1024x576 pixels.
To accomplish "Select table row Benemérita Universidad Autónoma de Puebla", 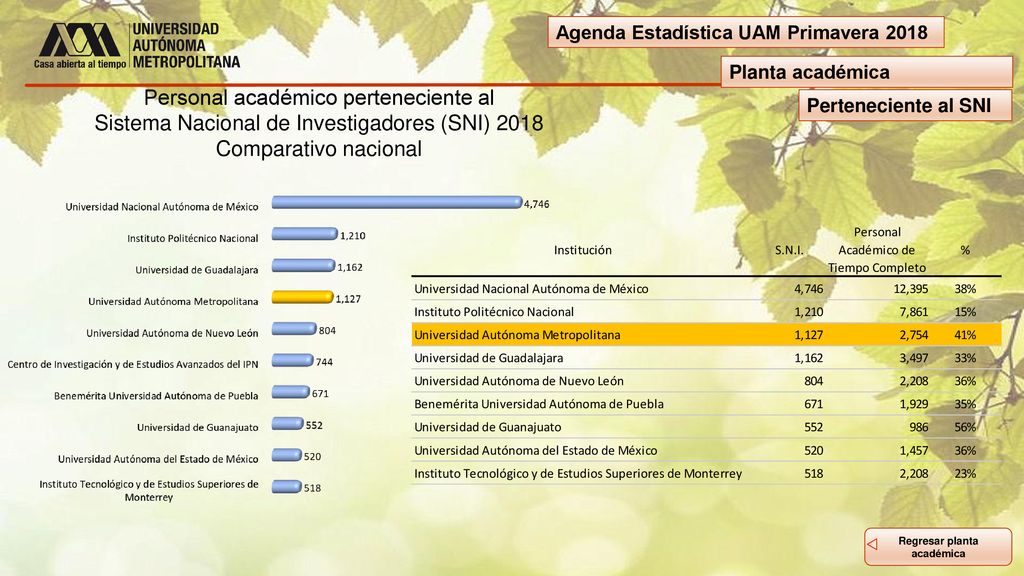I will pos(706,404).
